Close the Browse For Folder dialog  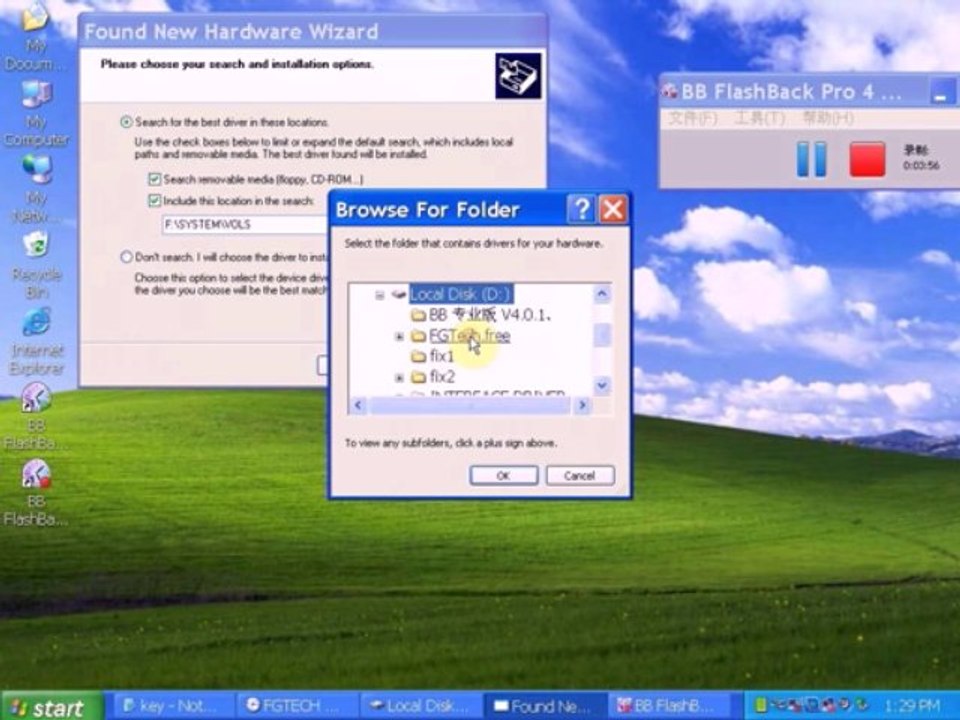pyautogui.click(x=612, y=210)
